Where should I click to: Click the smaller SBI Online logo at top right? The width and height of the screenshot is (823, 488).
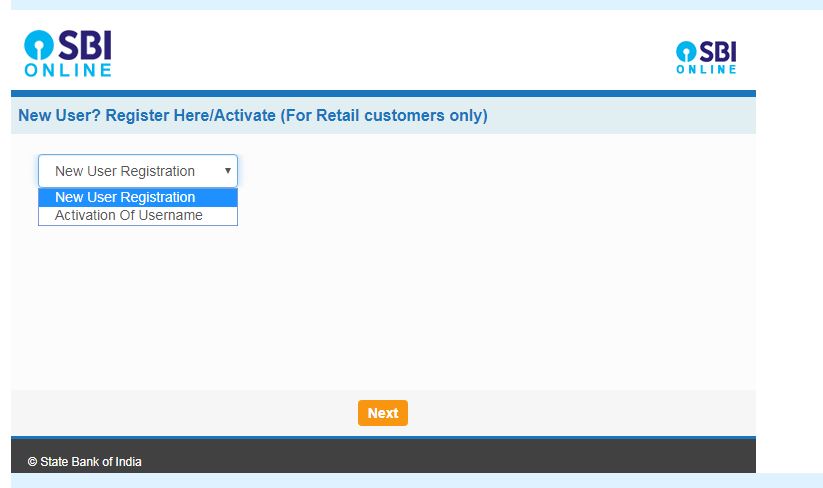click(706, 57)
